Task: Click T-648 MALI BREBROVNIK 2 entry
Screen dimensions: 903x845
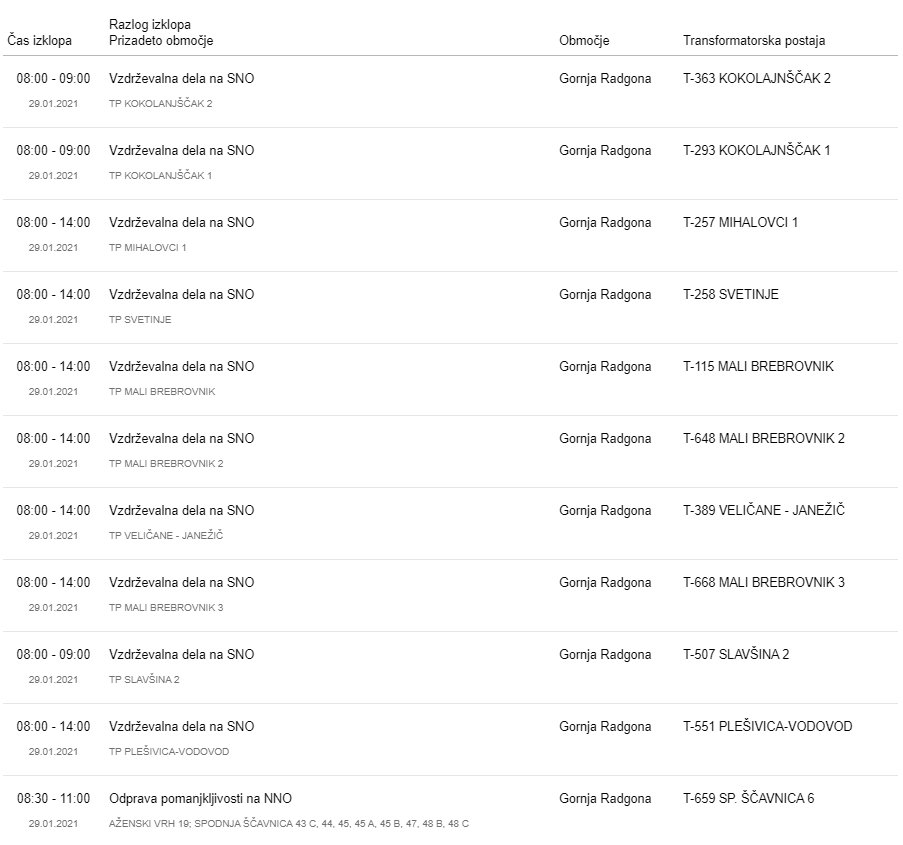Action: [x=763, y=438]
